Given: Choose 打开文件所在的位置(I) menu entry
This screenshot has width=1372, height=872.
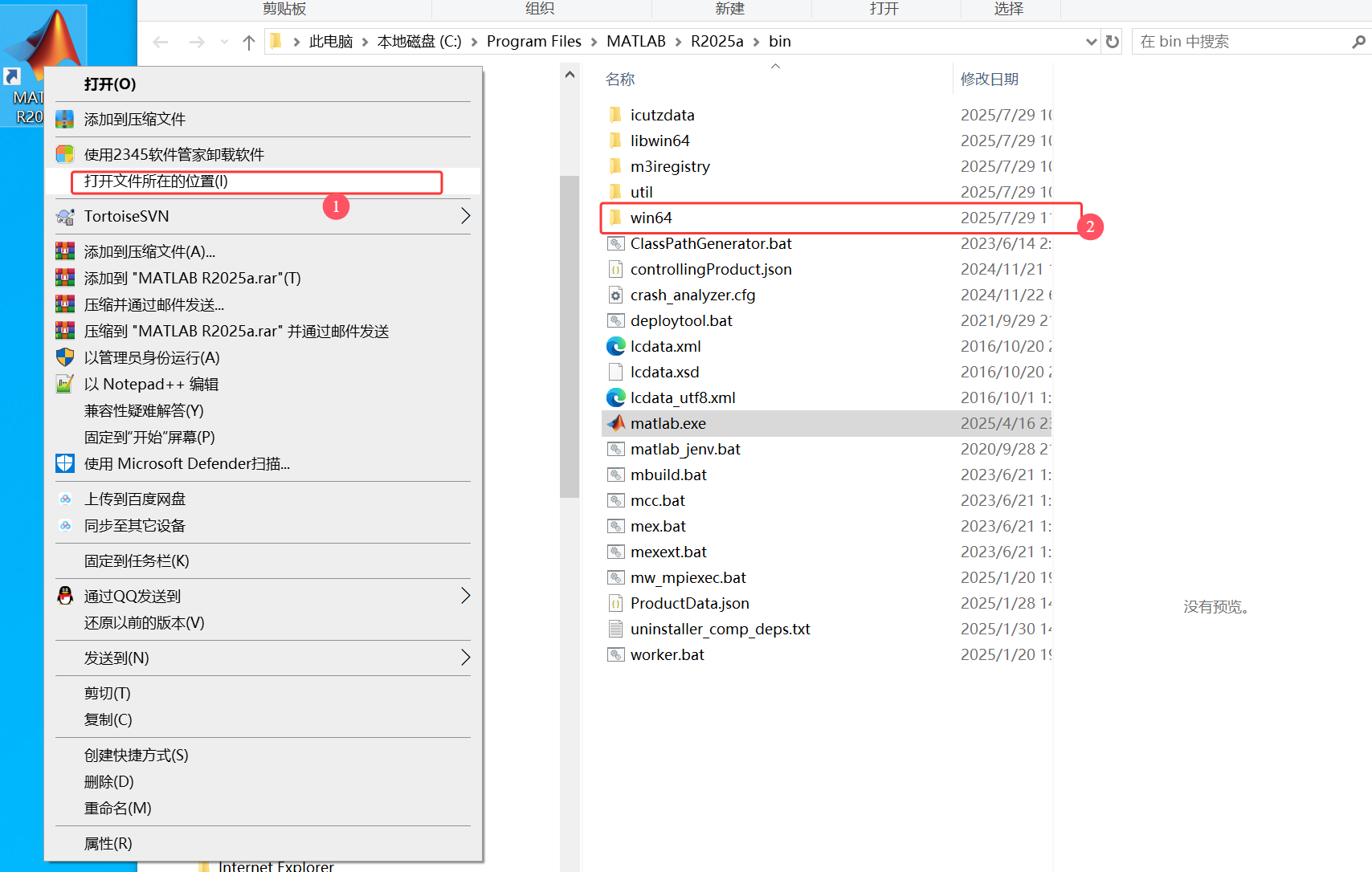Looking at the screenshot, I should [263, 181].
